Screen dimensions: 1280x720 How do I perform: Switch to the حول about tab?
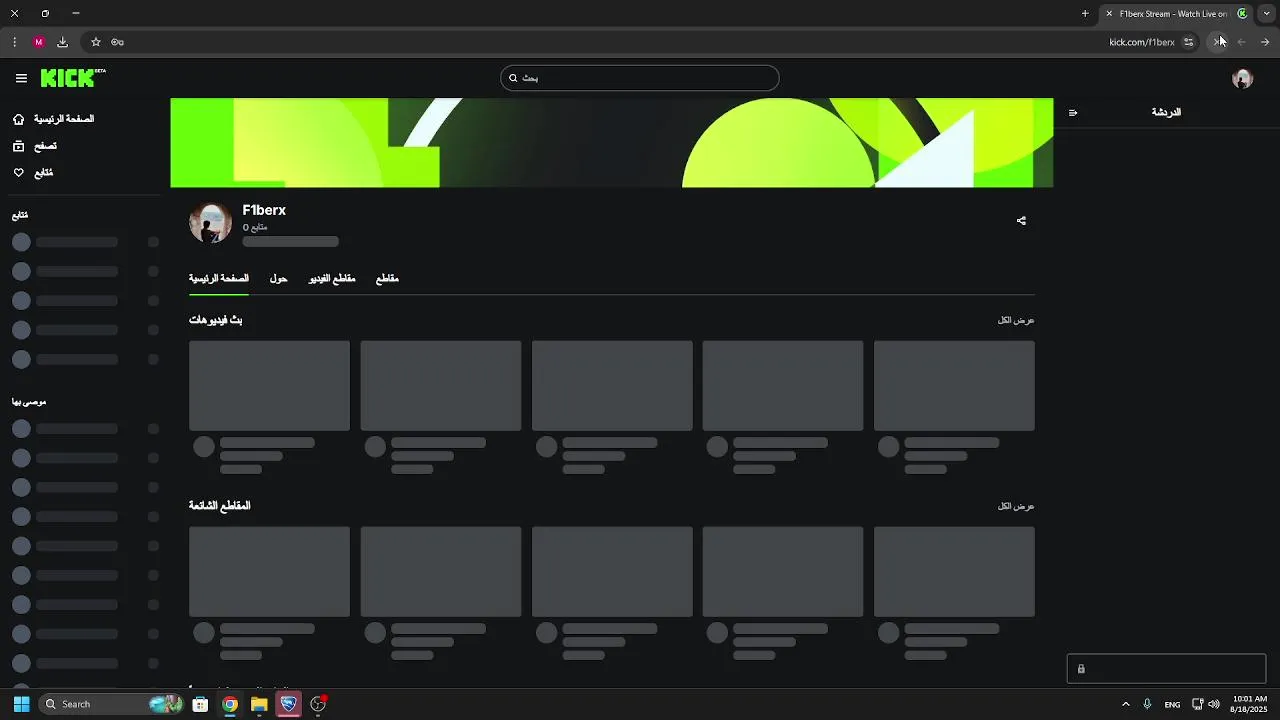(x=278, y=279)
